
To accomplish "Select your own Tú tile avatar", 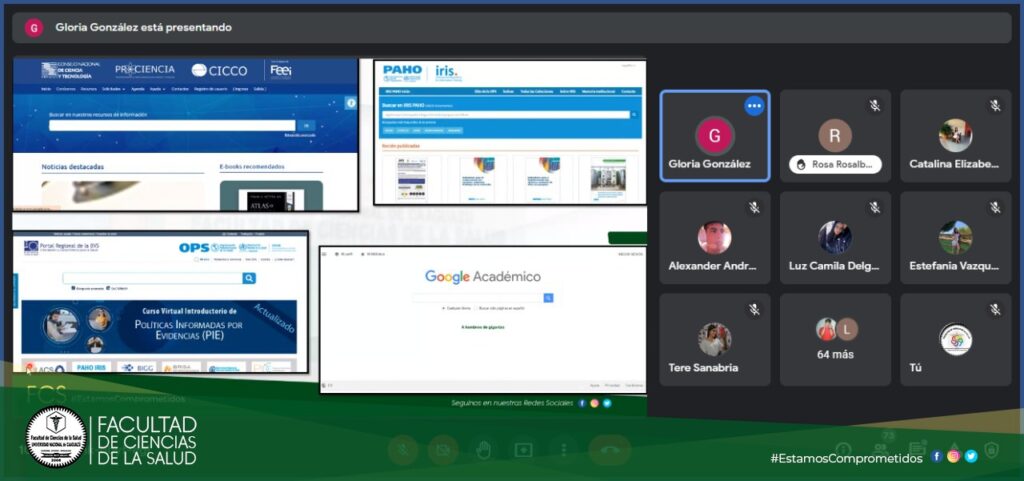I will click(955, 339).
